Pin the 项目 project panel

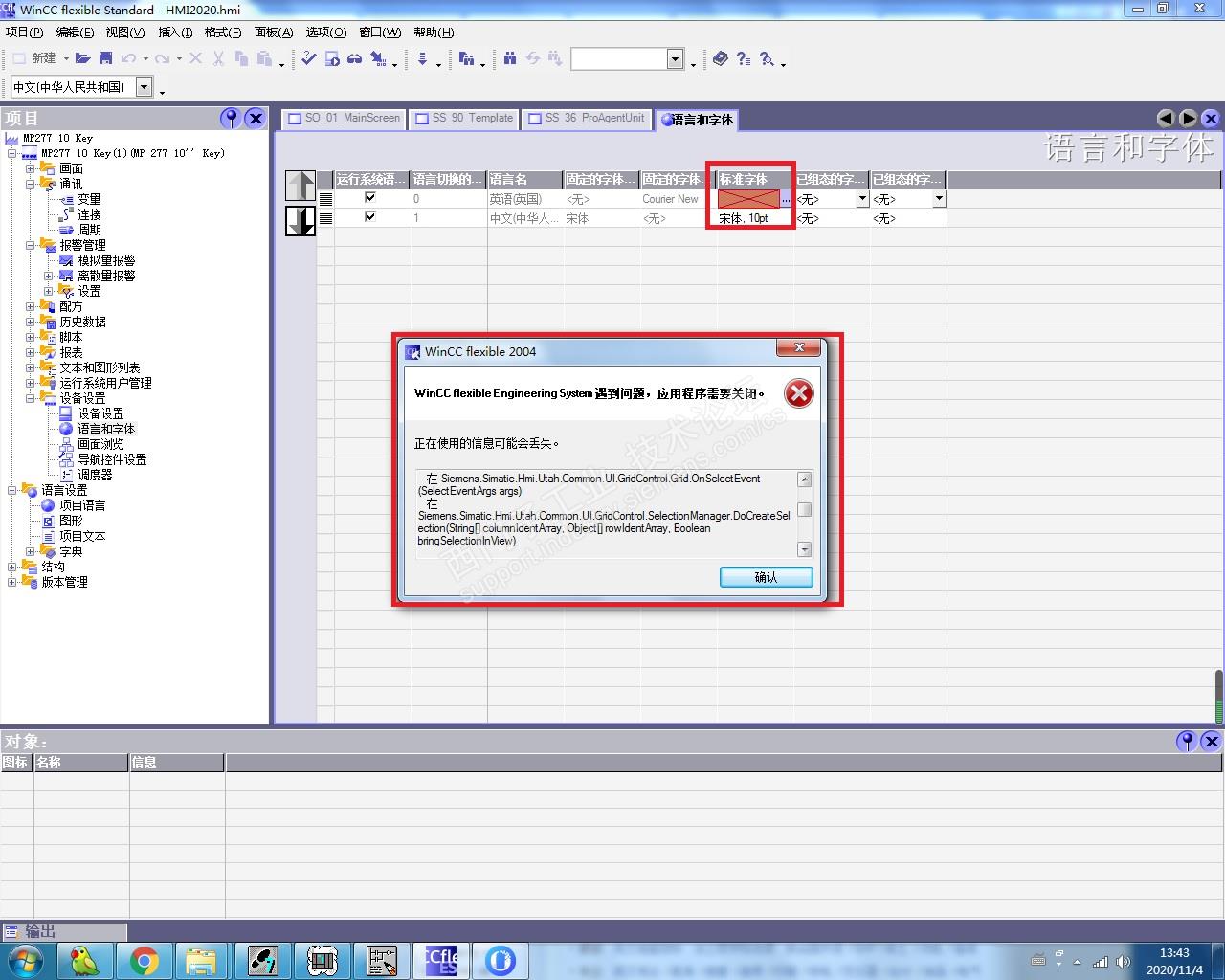tap(230, 118)
